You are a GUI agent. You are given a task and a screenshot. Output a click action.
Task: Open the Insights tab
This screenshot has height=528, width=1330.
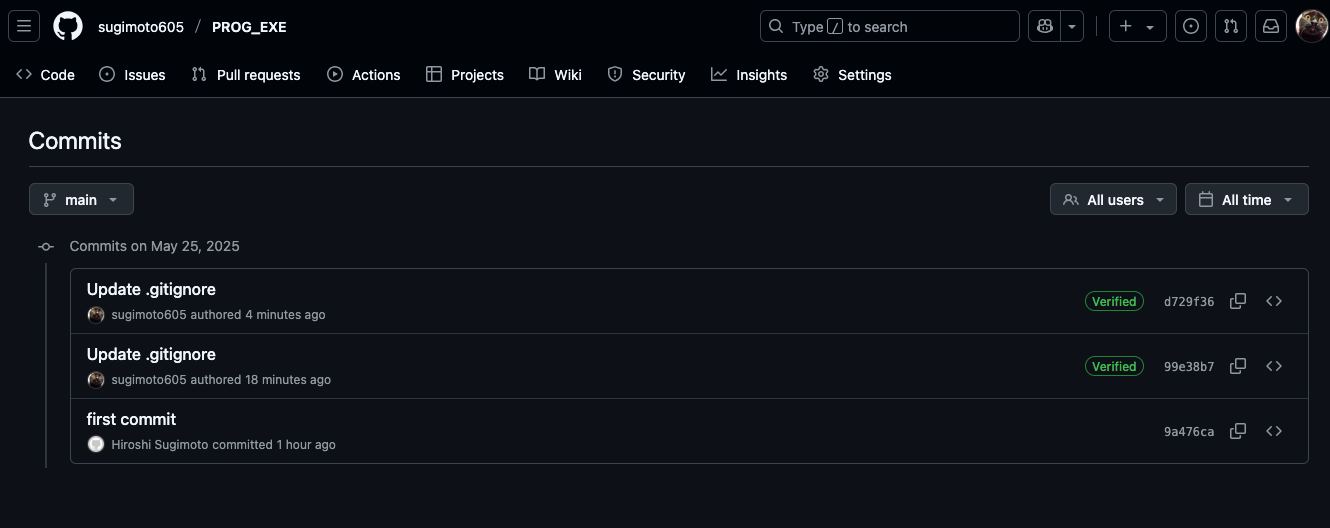point(749,75)
